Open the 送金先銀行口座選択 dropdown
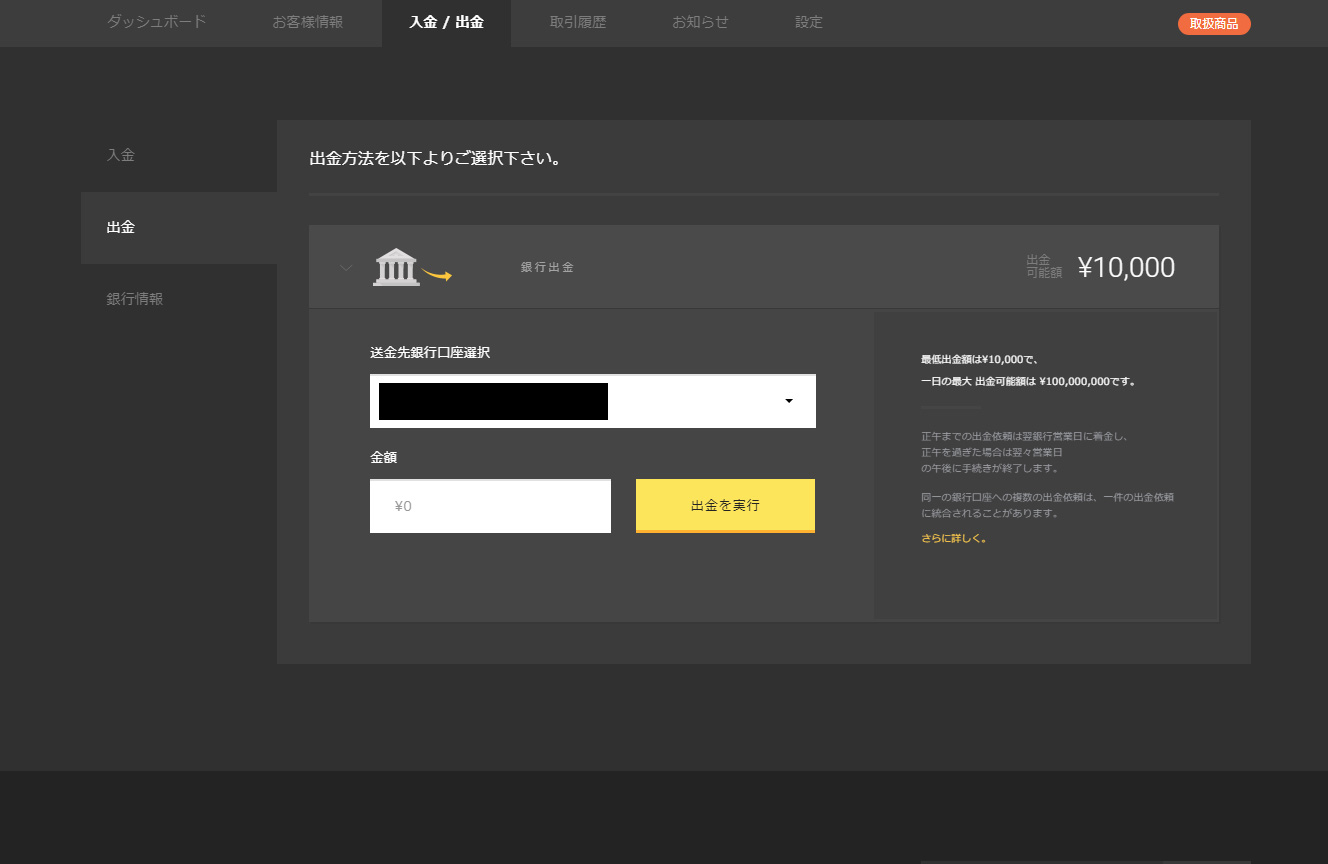The width and height of the screenshot is (1328, 864). [x=593, y=401]
